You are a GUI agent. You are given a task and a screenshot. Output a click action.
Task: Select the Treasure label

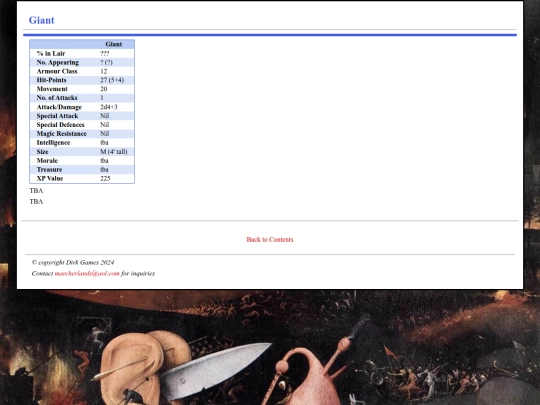(49, 169)
